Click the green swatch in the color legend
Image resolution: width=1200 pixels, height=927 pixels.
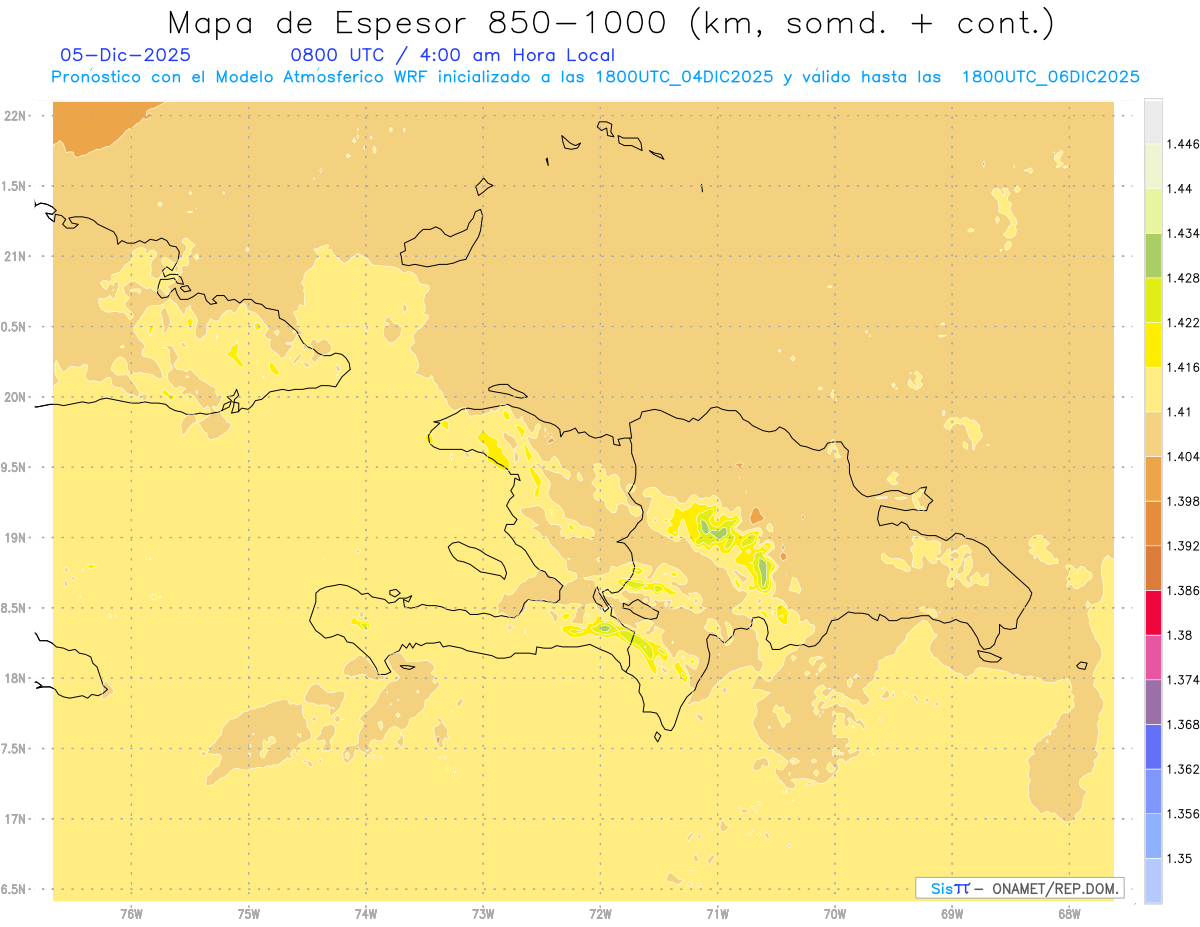click(1153, 255)
